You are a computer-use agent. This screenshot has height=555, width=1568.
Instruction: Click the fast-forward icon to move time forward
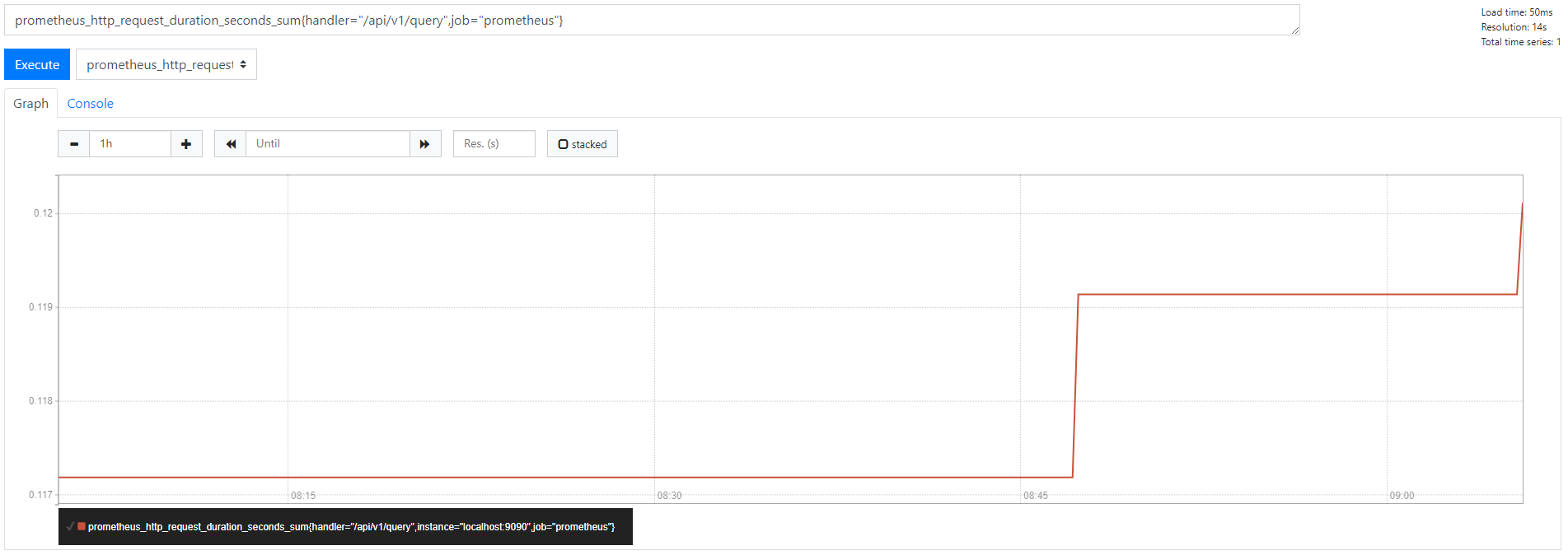(425, 144)
